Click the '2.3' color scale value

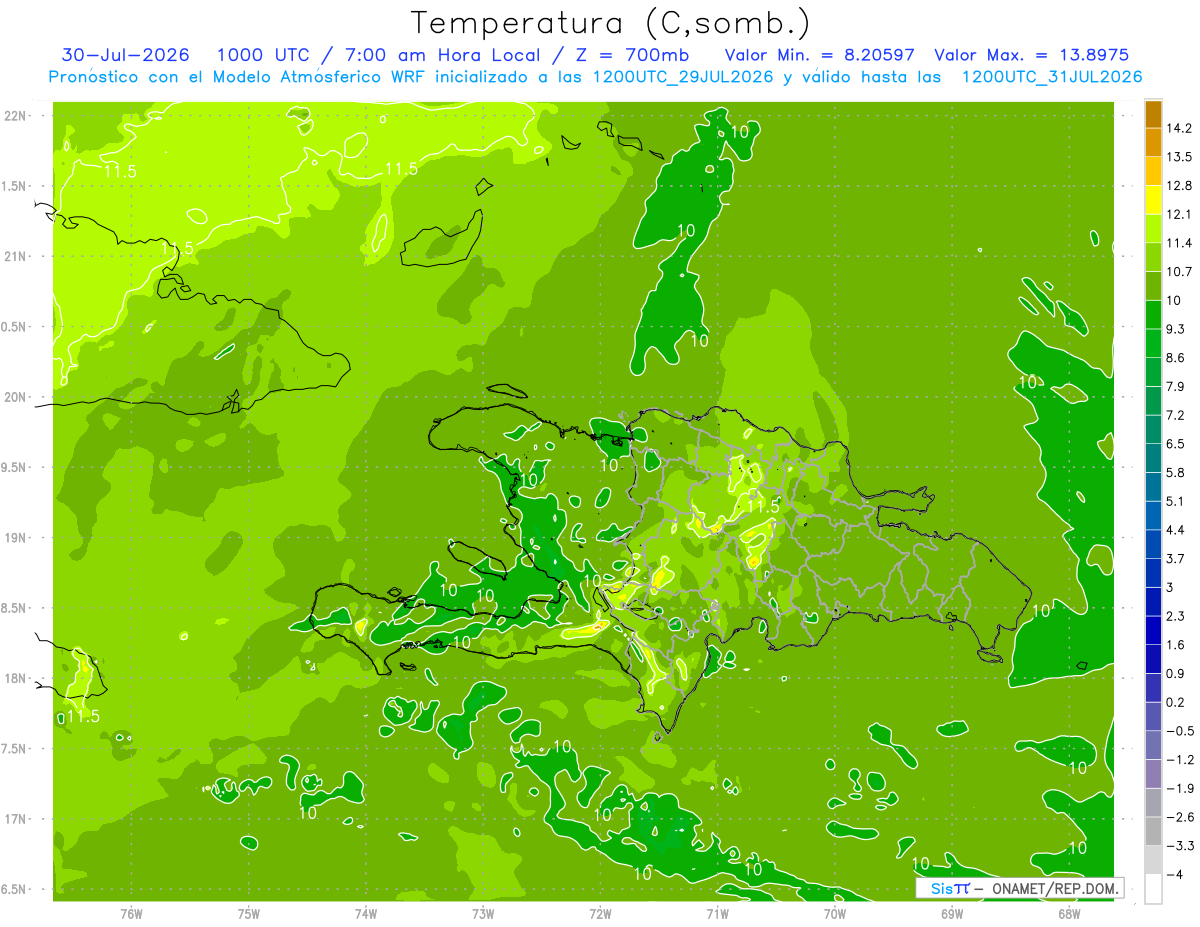pyautogui.click(x=1176, y=616)
